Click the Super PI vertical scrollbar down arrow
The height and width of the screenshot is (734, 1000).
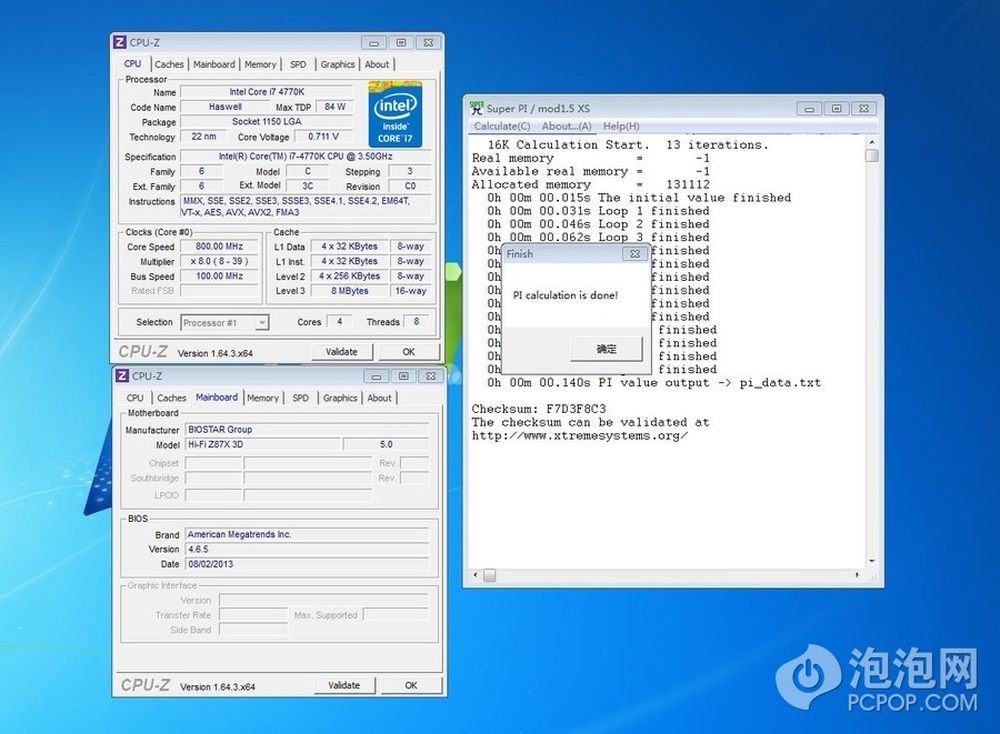click(872, 561)
